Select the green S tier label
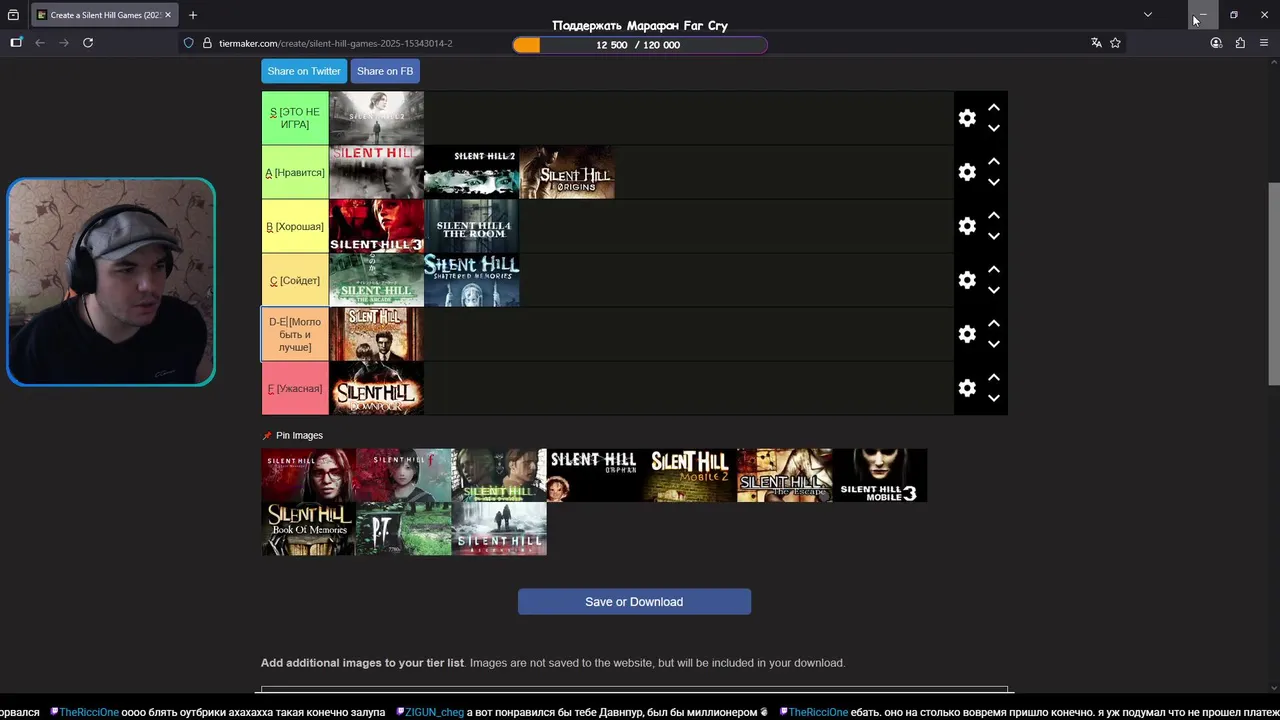Screen dimensions: 1280x720 [295, 118]
